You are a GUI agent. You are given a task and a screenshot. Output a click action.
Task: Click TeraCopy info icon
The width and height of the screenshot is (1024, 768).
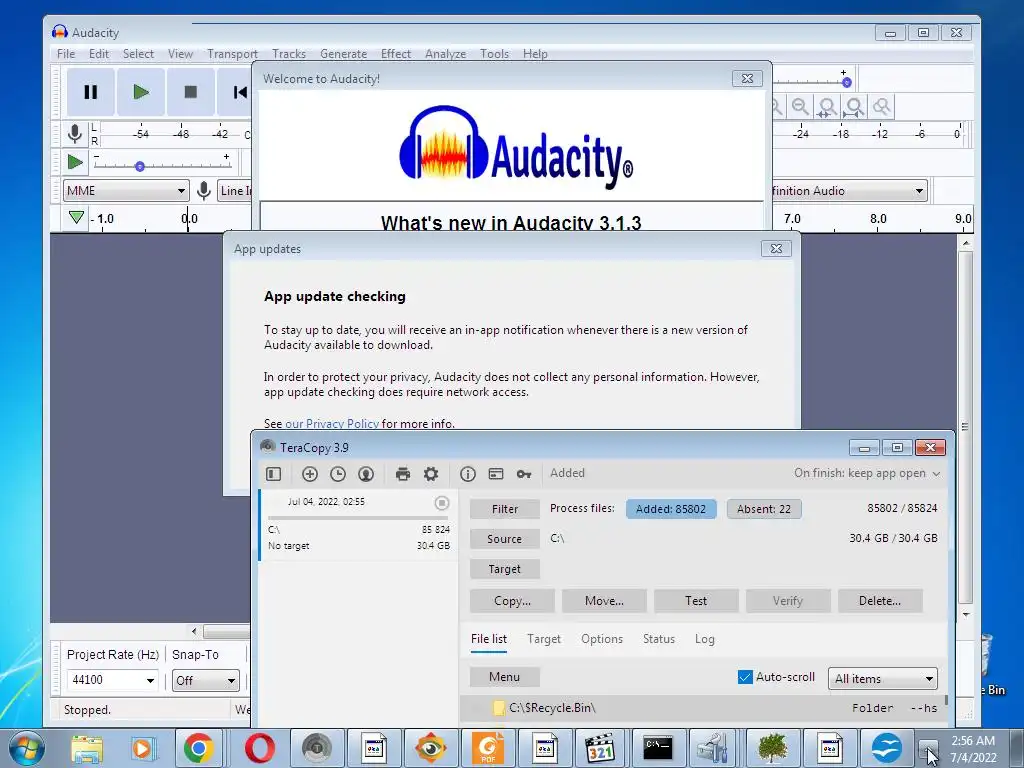point(468,474)
